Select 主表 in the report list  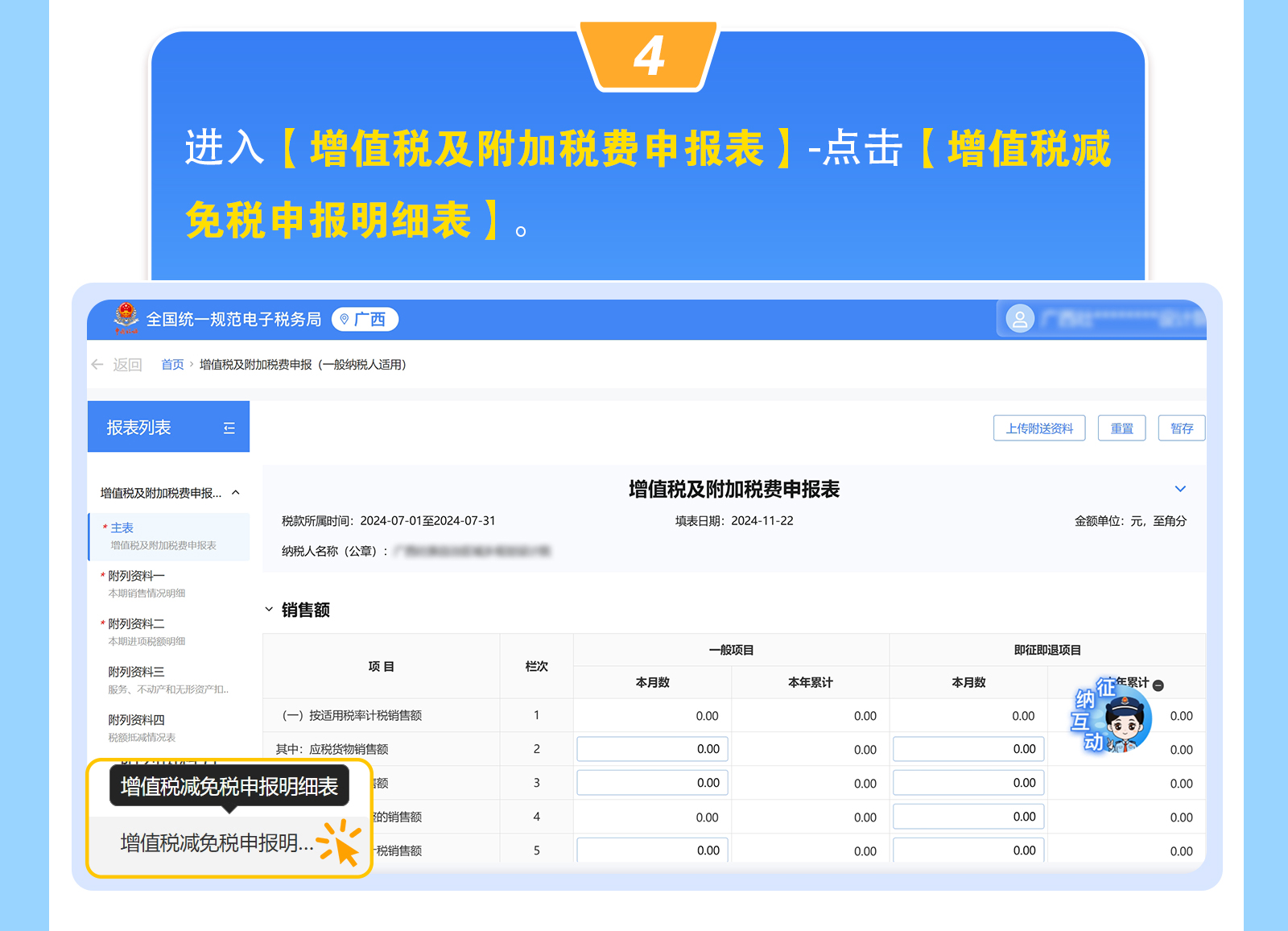pos(122,528)
